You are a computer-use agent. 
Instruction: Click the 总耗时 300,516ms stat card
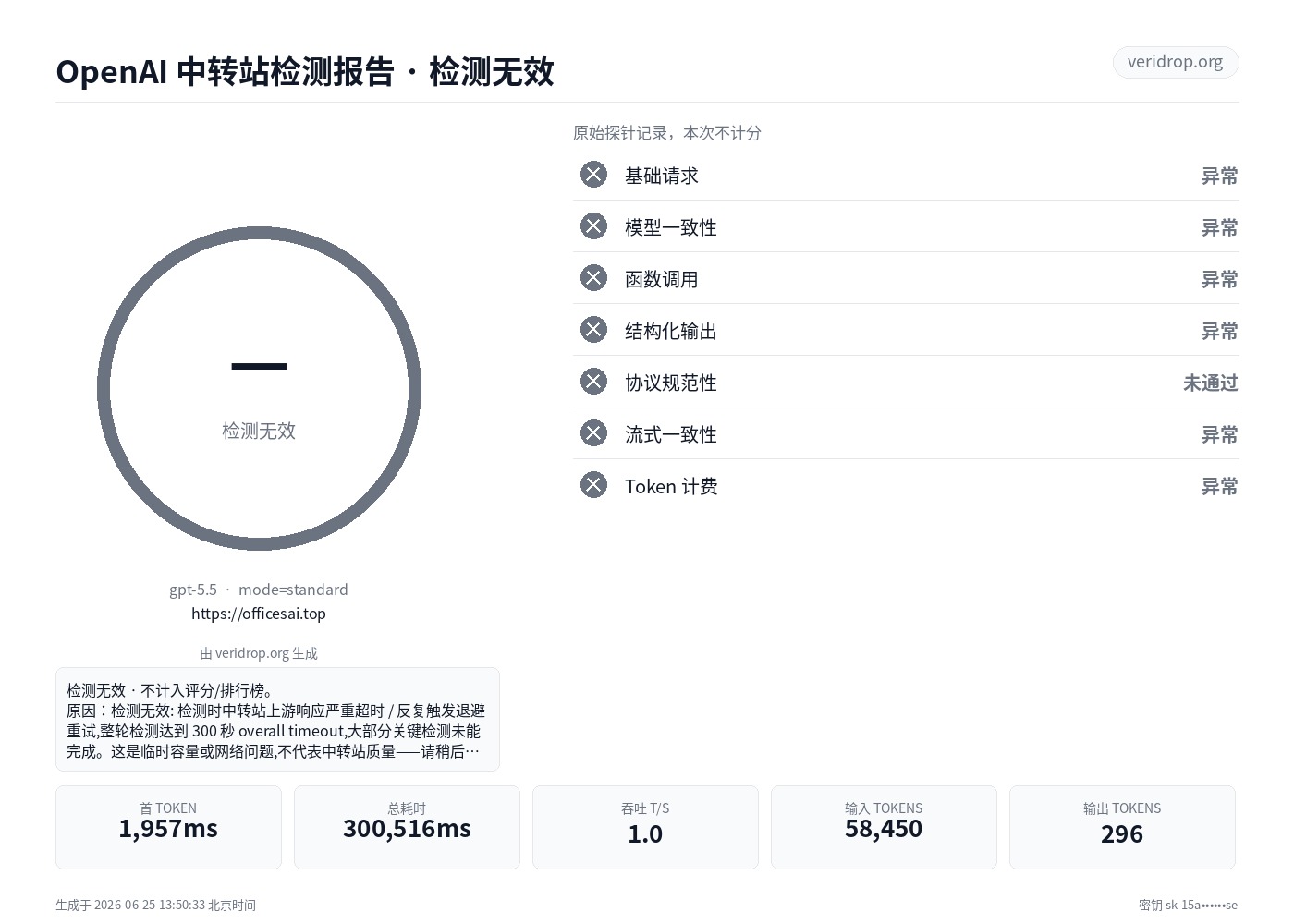[x=407, y=827]
